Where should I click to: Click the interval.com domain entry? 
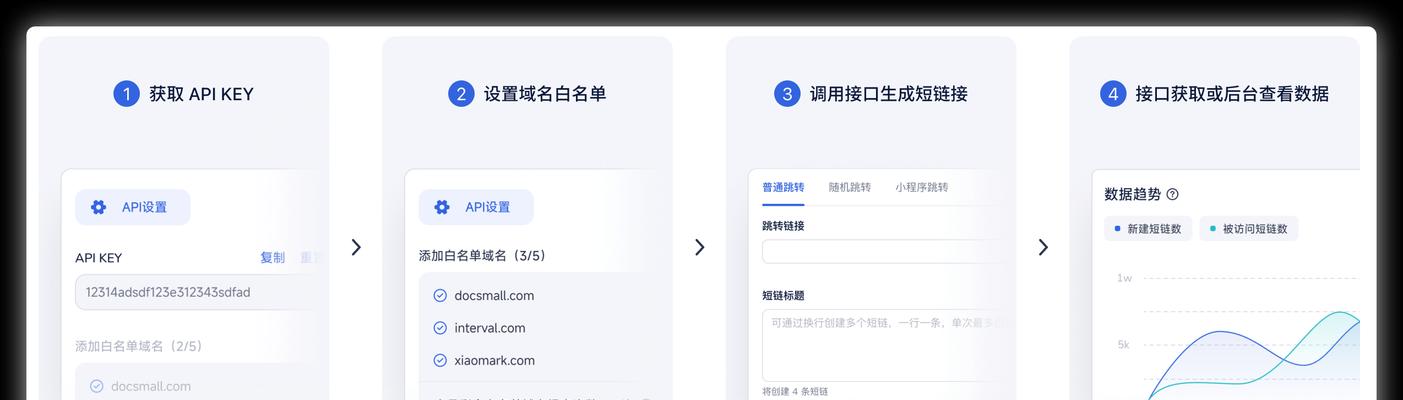[490, 328]
